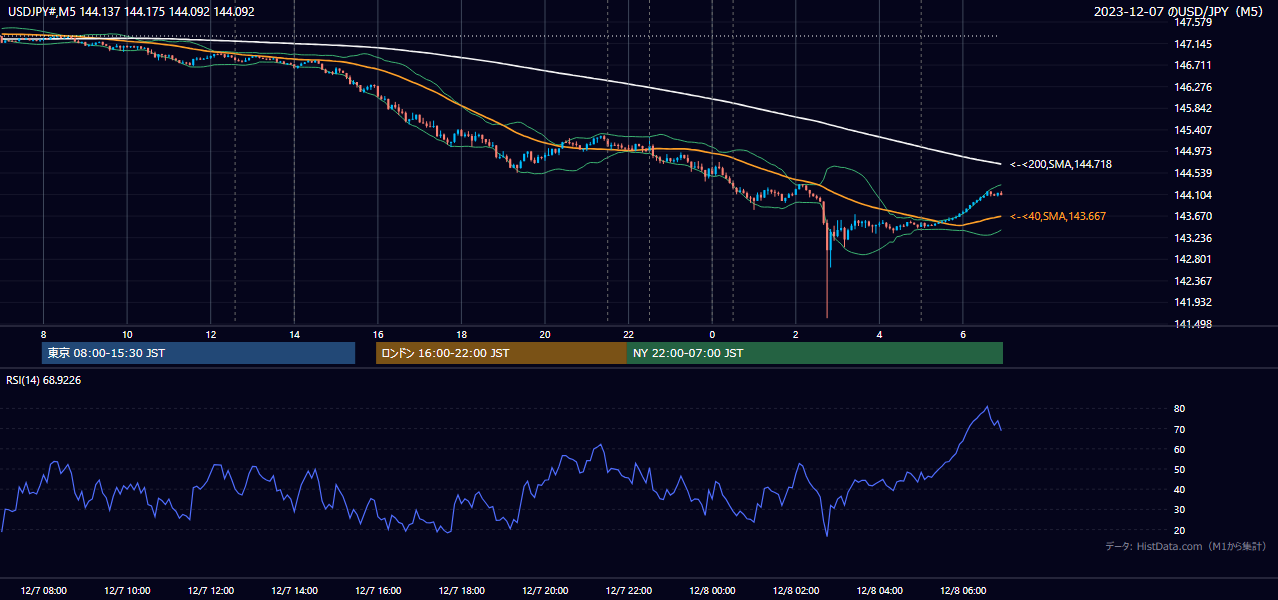Select the 東京 08:00-15:30 JST session bar
The width and height of the screenshot is (1278, 600).
198,353
